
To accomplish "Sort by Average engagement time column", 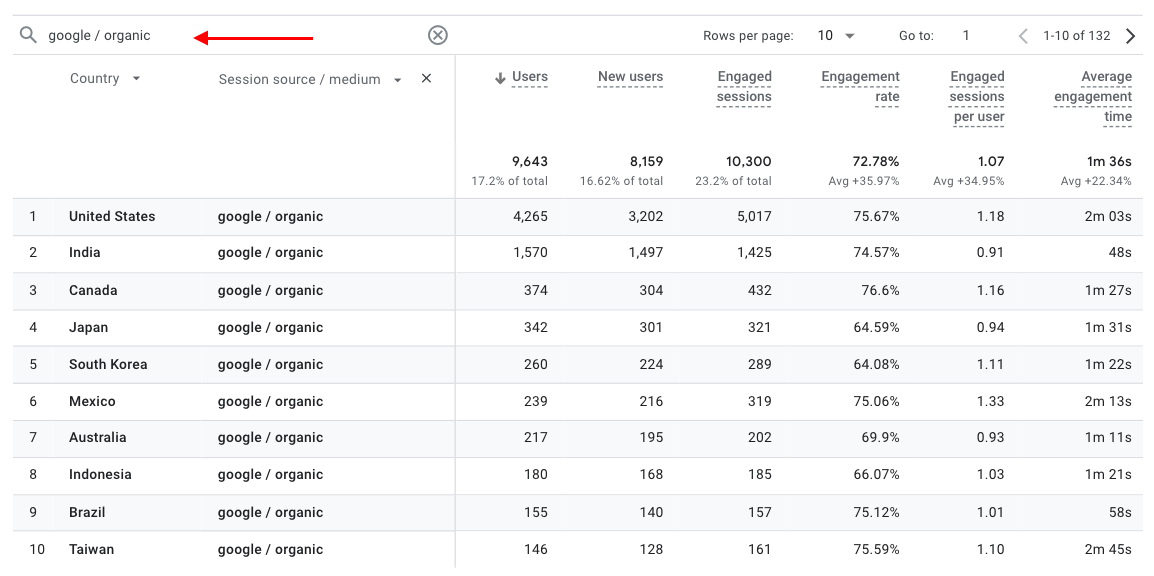I will pyautogui.click(x=1093, y=97).
